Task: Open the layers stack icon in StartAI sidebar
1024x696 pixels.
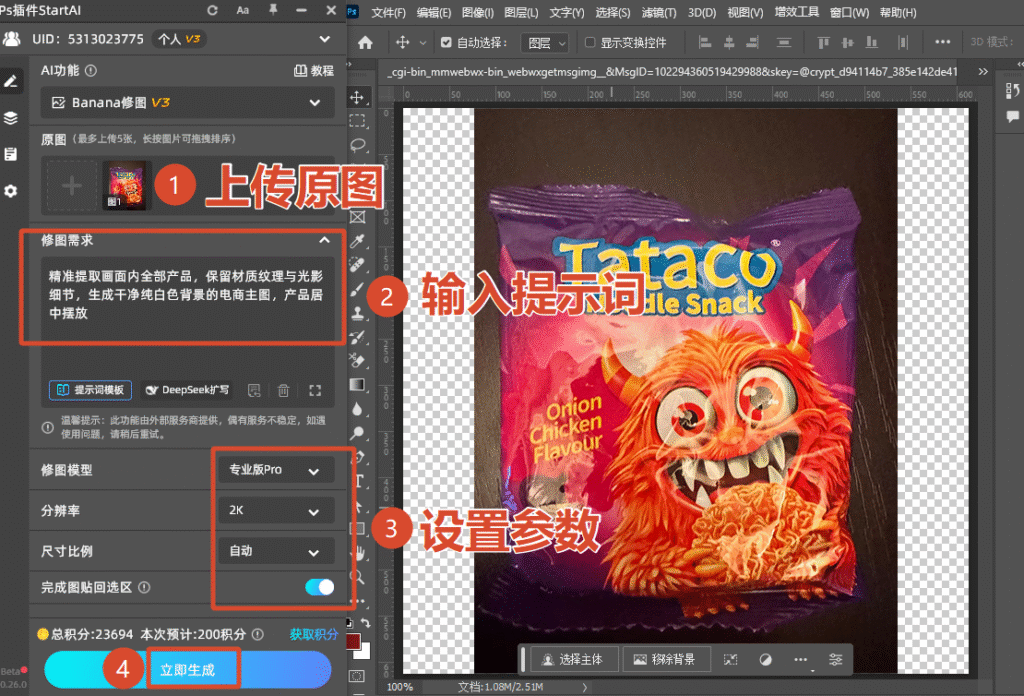Action: 11,118
